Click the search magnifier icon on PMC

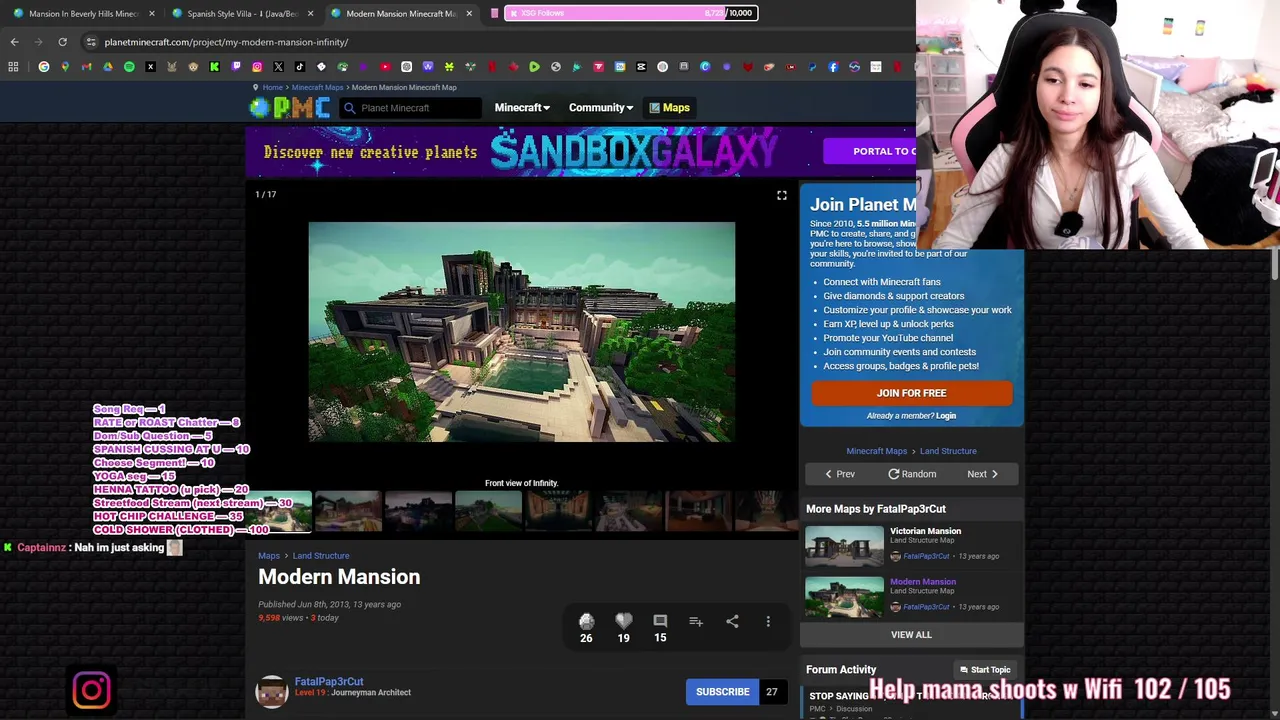(349, 108)
